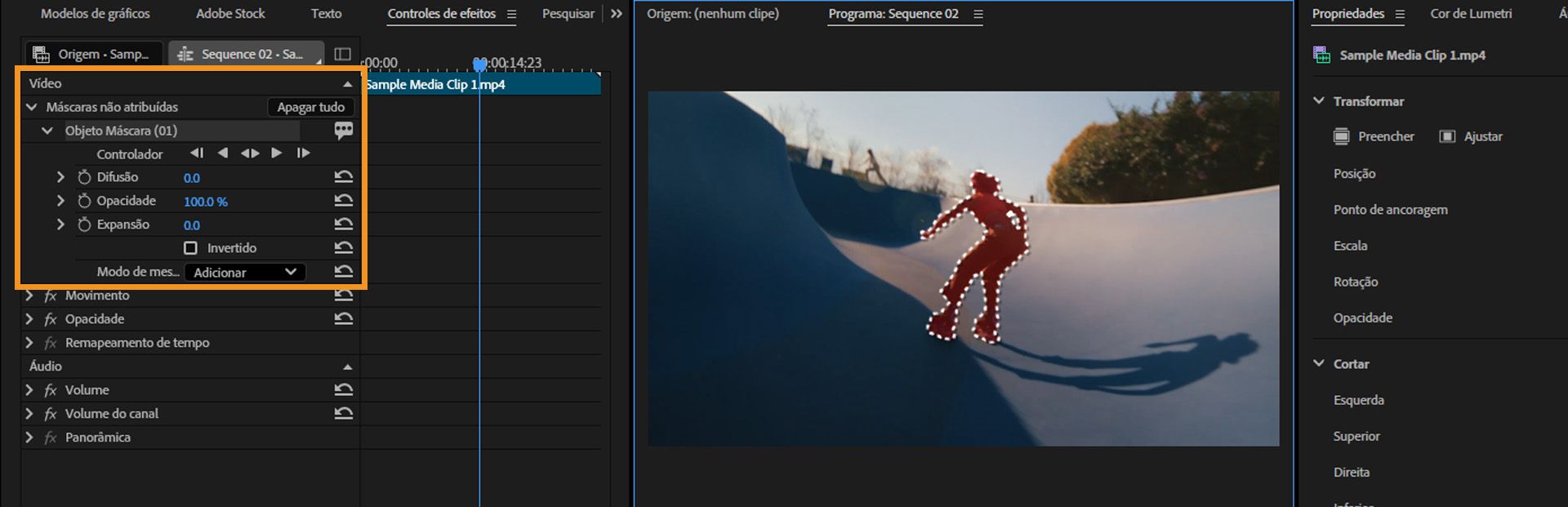Toggle the fx switch for Volume
This screenshot has width=1568, height=507.
tap(51, 390)
